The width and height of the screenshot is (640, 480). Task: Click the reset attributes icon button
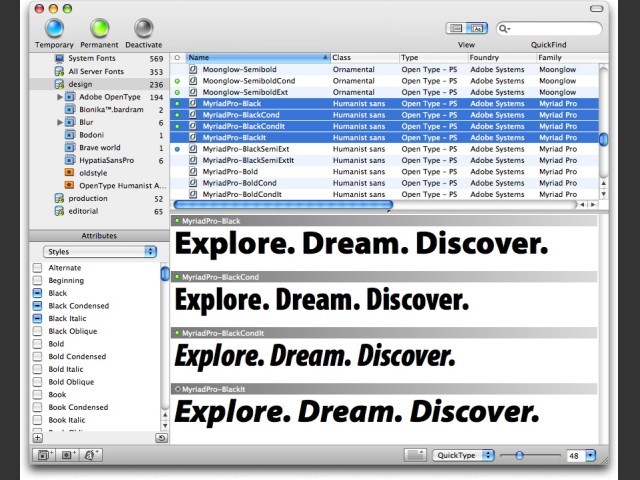[161, 438]
